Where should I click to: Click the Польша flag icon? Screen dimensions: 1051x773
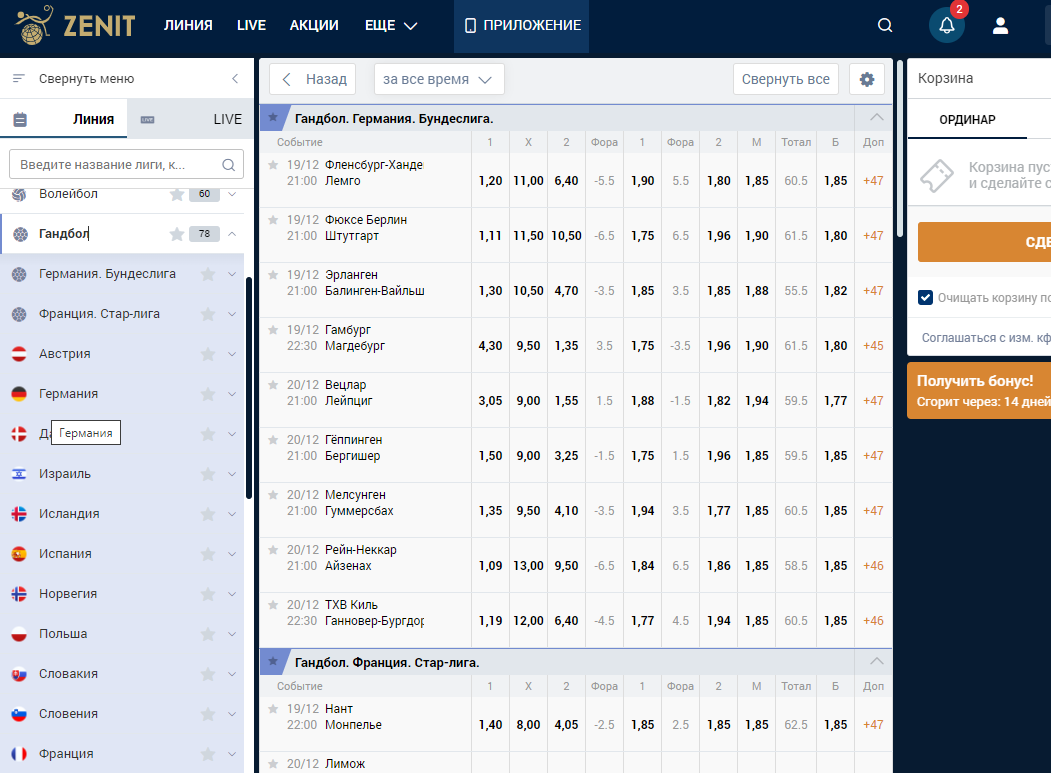[19, 634]
